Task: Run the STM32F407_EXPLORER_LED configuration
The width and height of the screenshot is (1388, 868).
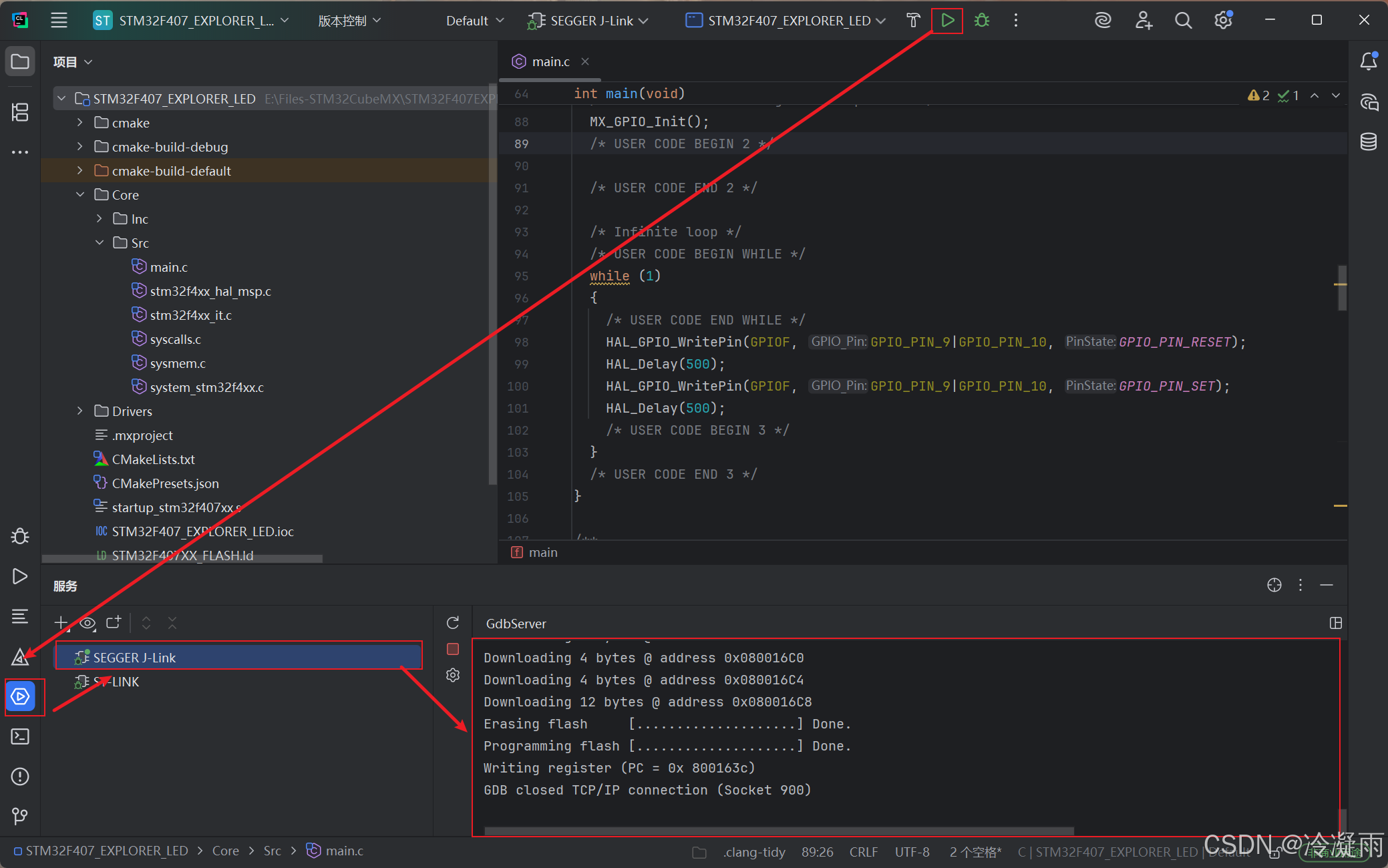Action: [947, 21]
